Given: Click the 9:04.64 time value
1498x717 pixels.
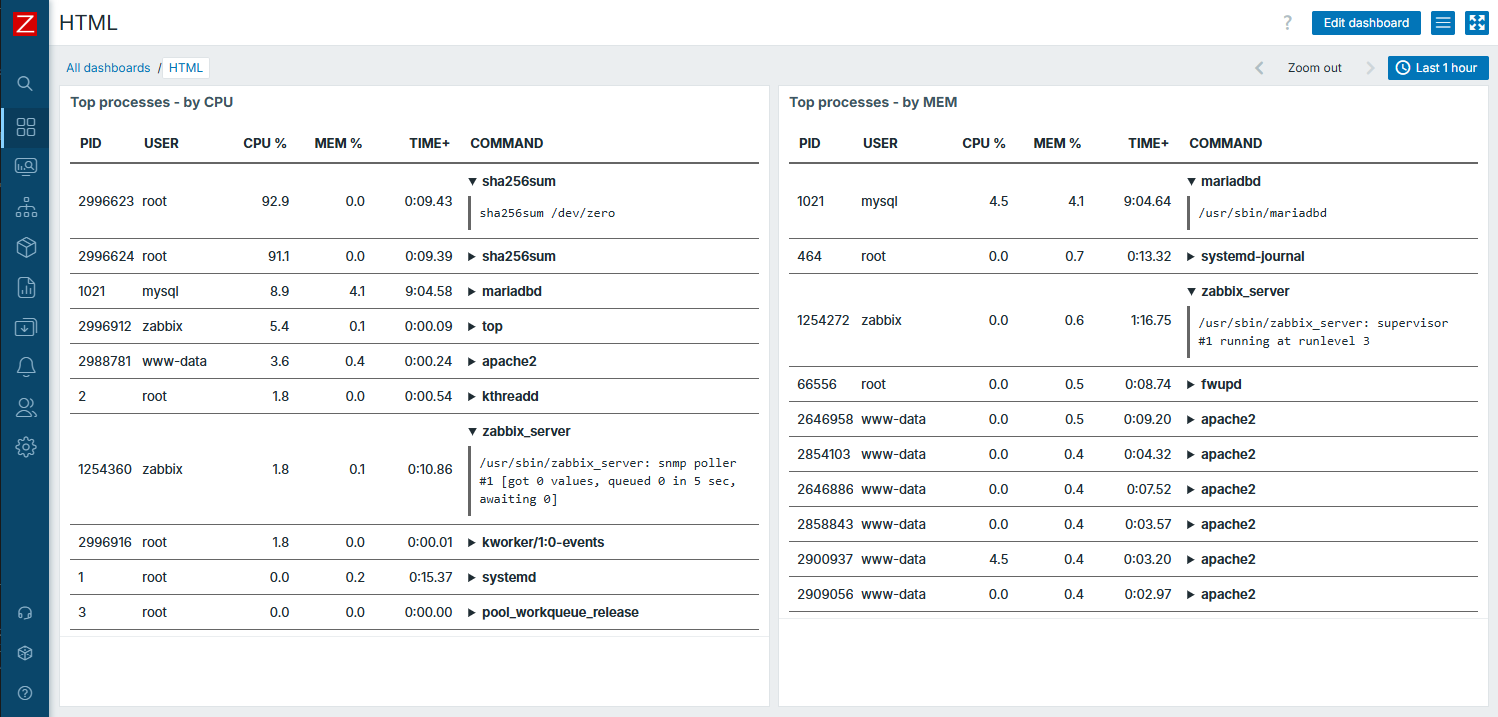Looking at the screenshot, I should coord(1147,201).
